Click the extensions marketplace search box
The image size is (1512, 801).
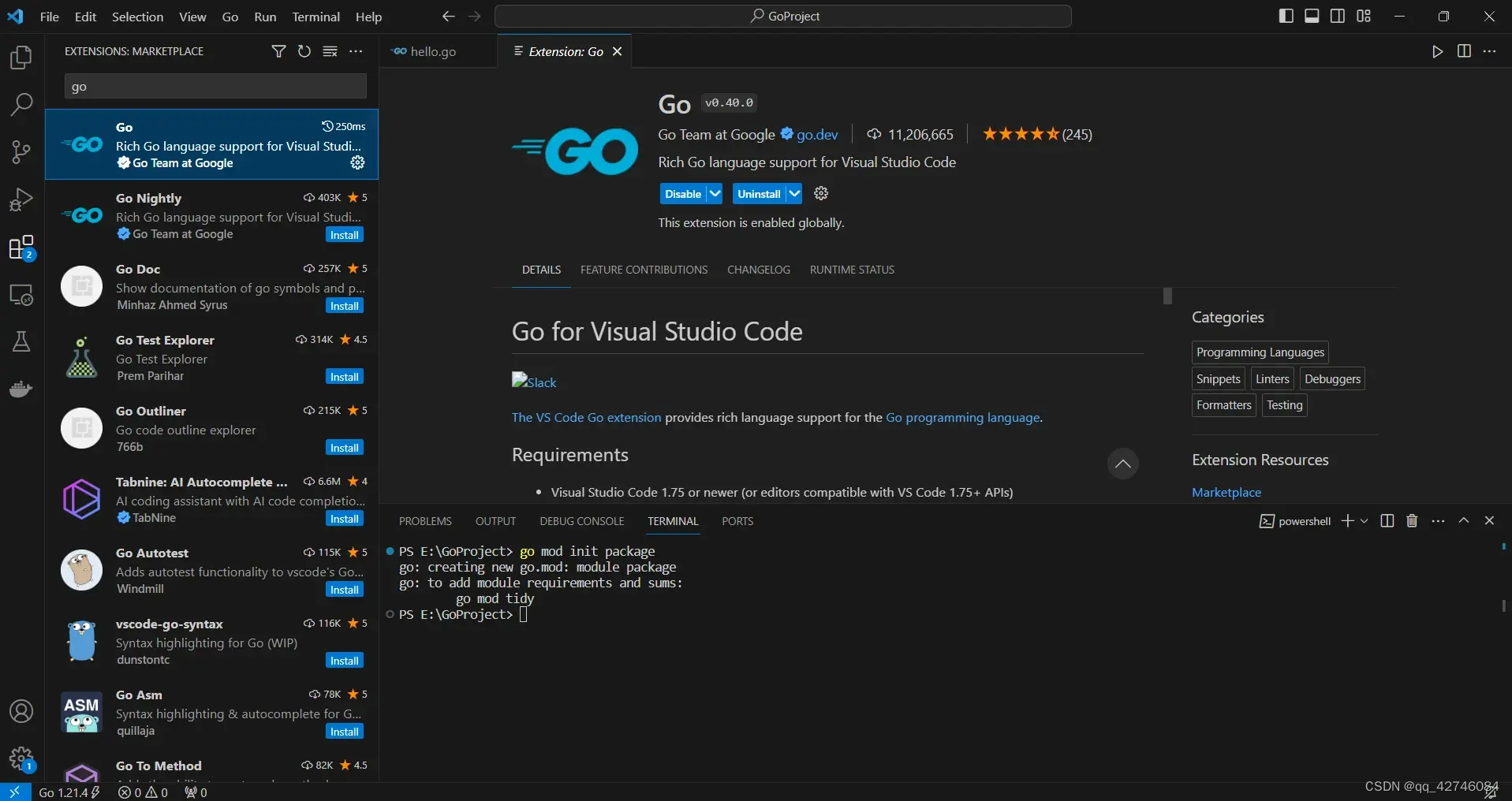point(215,86)
